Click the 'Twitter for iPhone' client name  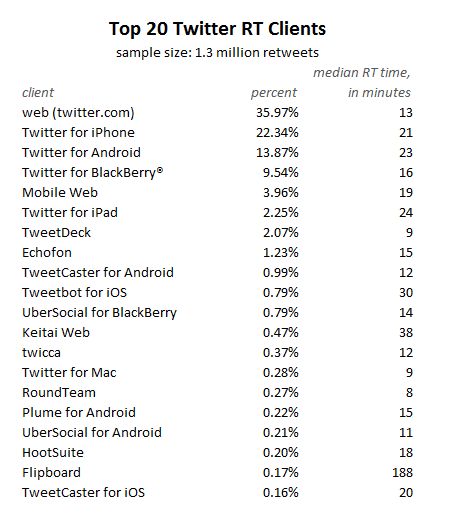click(78, 132)
